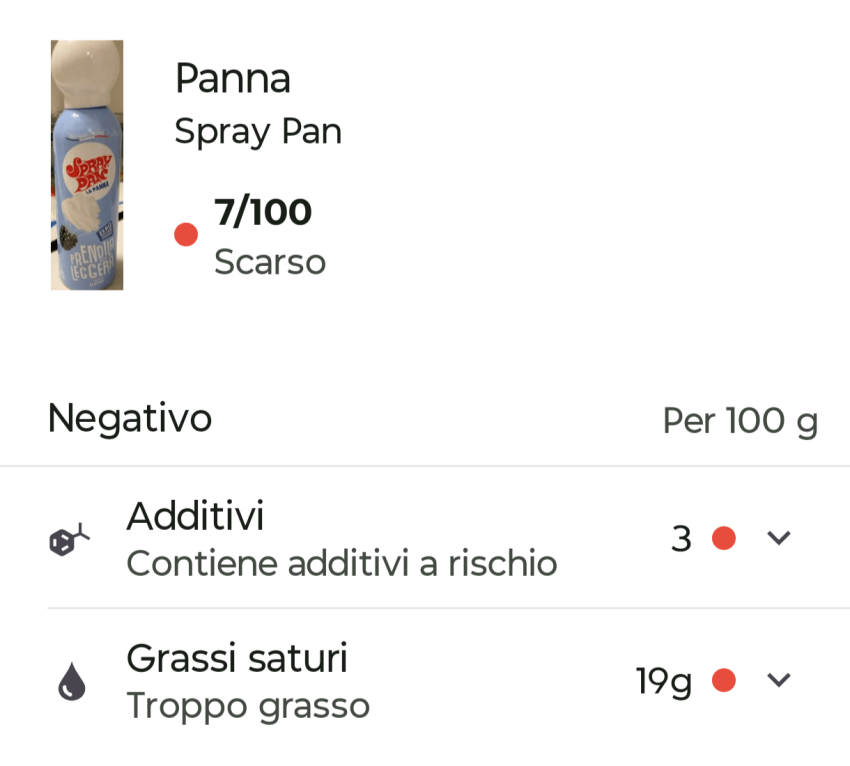Tap the Scarso rating label

coord(270,262)
